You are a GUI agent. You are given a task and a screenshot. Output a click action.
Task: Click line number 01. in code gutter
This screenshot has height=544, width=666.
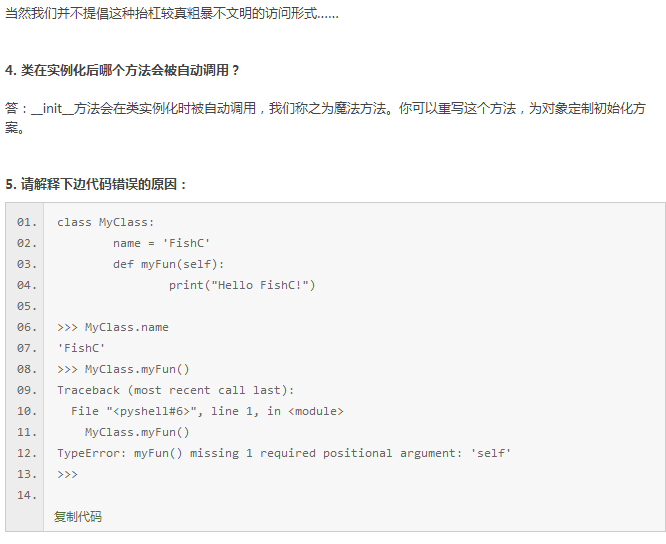(27, 222)
